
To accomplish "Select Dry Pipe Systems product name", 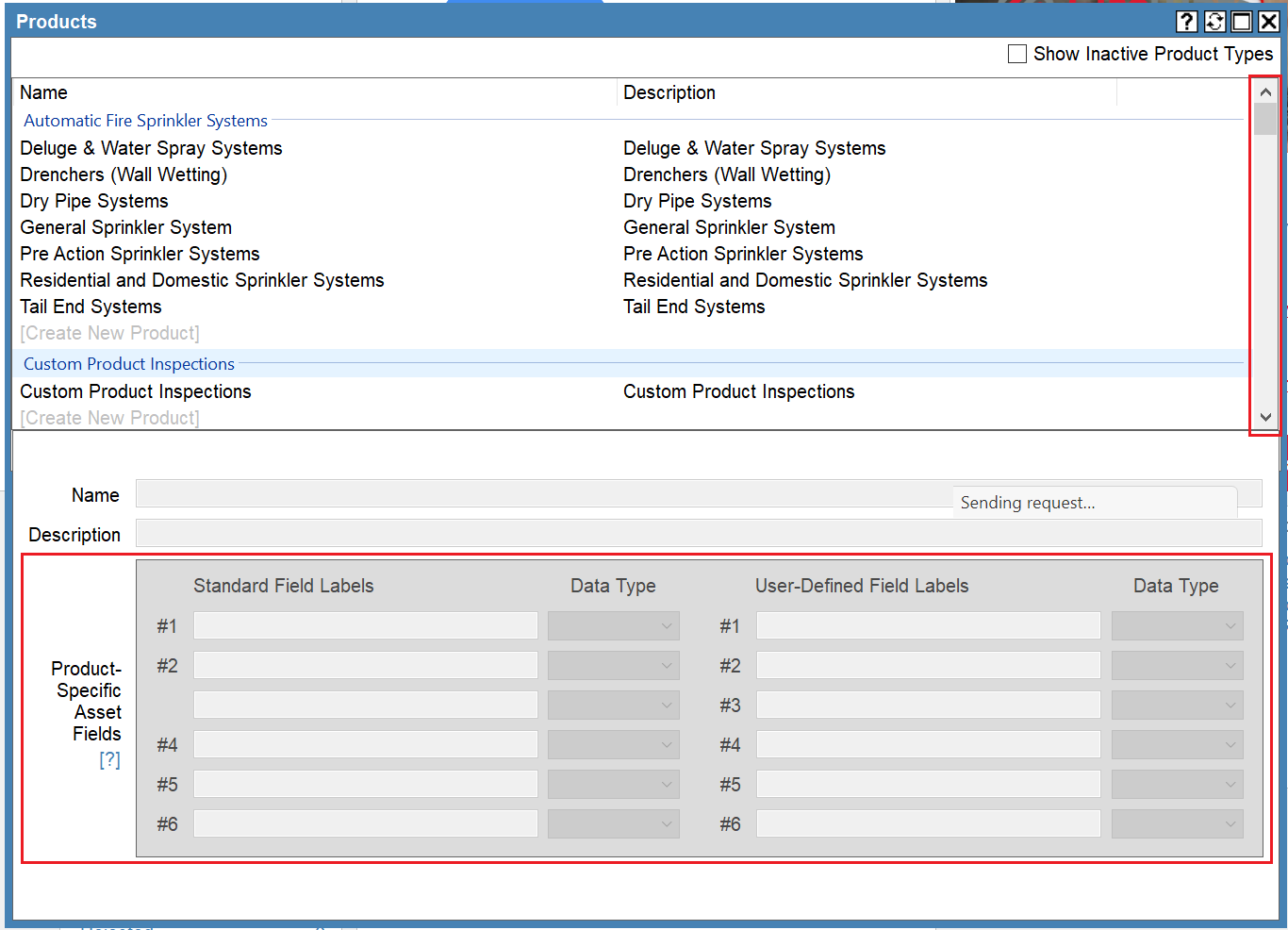I will point(94,201).
